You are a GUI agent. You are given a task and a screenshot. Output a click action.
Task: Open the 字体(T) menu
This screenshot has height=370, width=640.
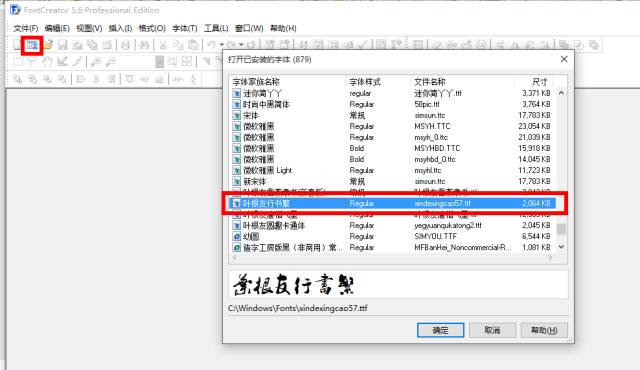(x=184, y=28)
